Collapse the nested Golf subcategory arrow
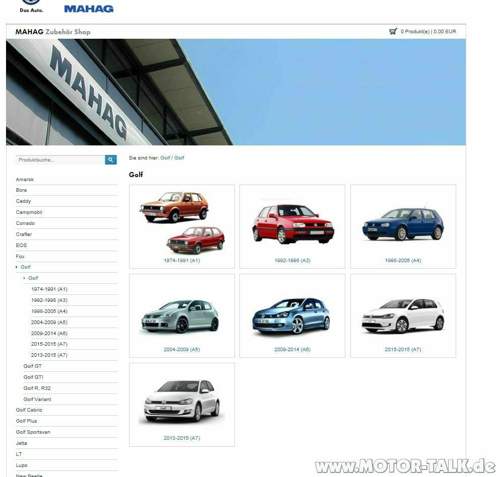The height and width of the screenshot is (477, 500). pos(24,278)
